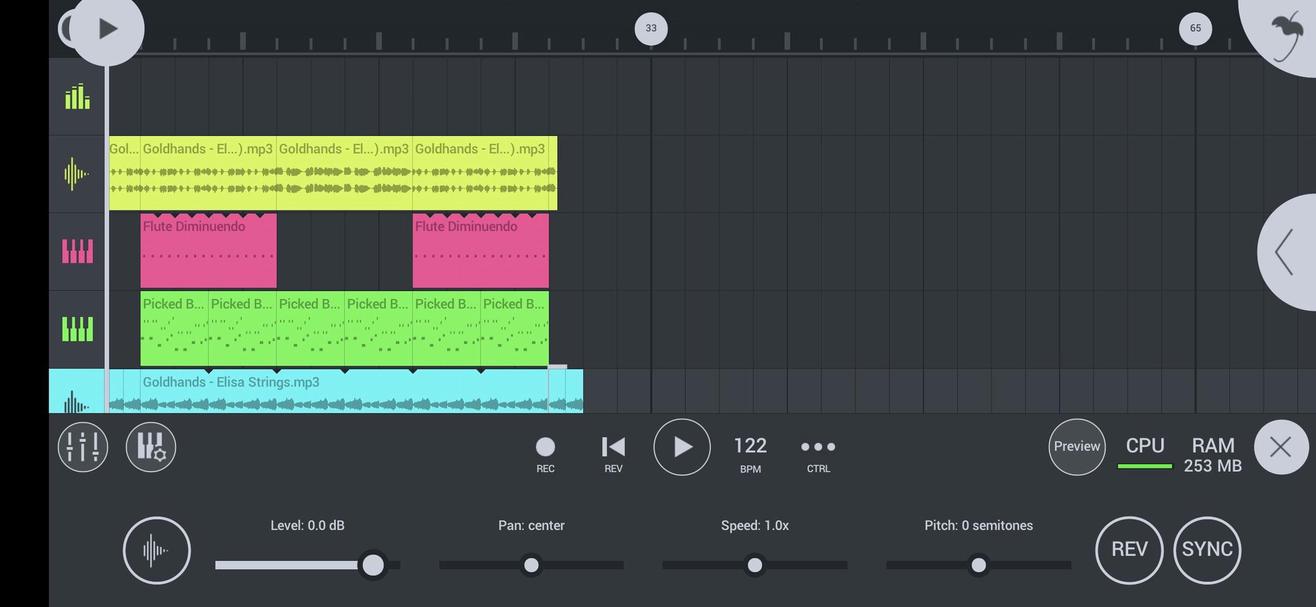Toggle Preview mode
The height and width of the screenshot is (607, 1316).
[x=1076, y=446]
